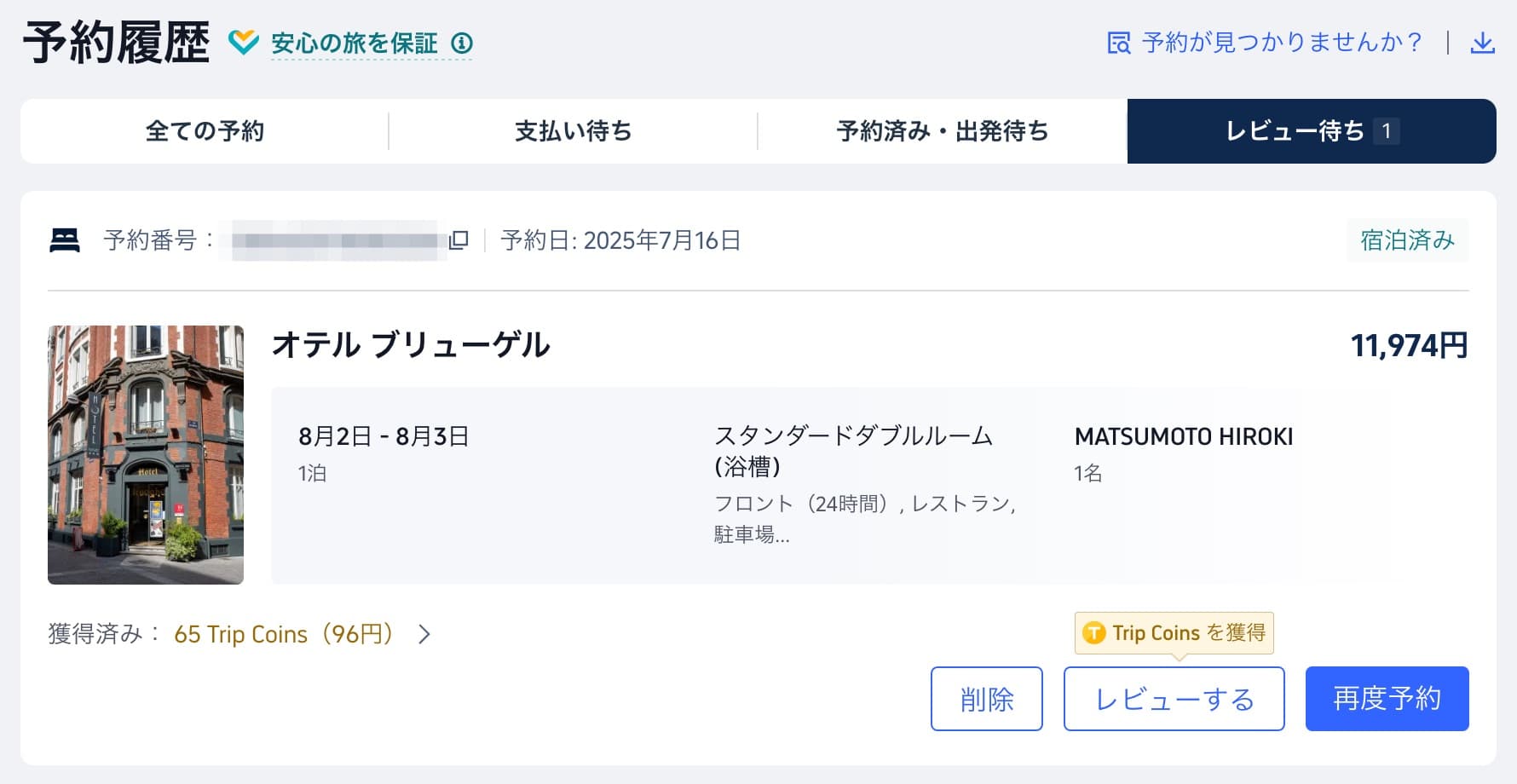Click the yellow heart guarantee badge icon
This screenshot has height=784, width=1517.
[x=244, y=42]
